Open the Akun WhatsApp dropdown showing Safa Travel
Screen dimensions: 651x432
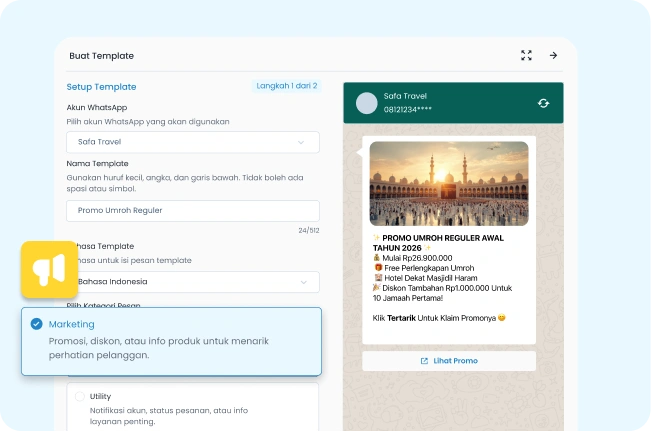click(193, 142)
